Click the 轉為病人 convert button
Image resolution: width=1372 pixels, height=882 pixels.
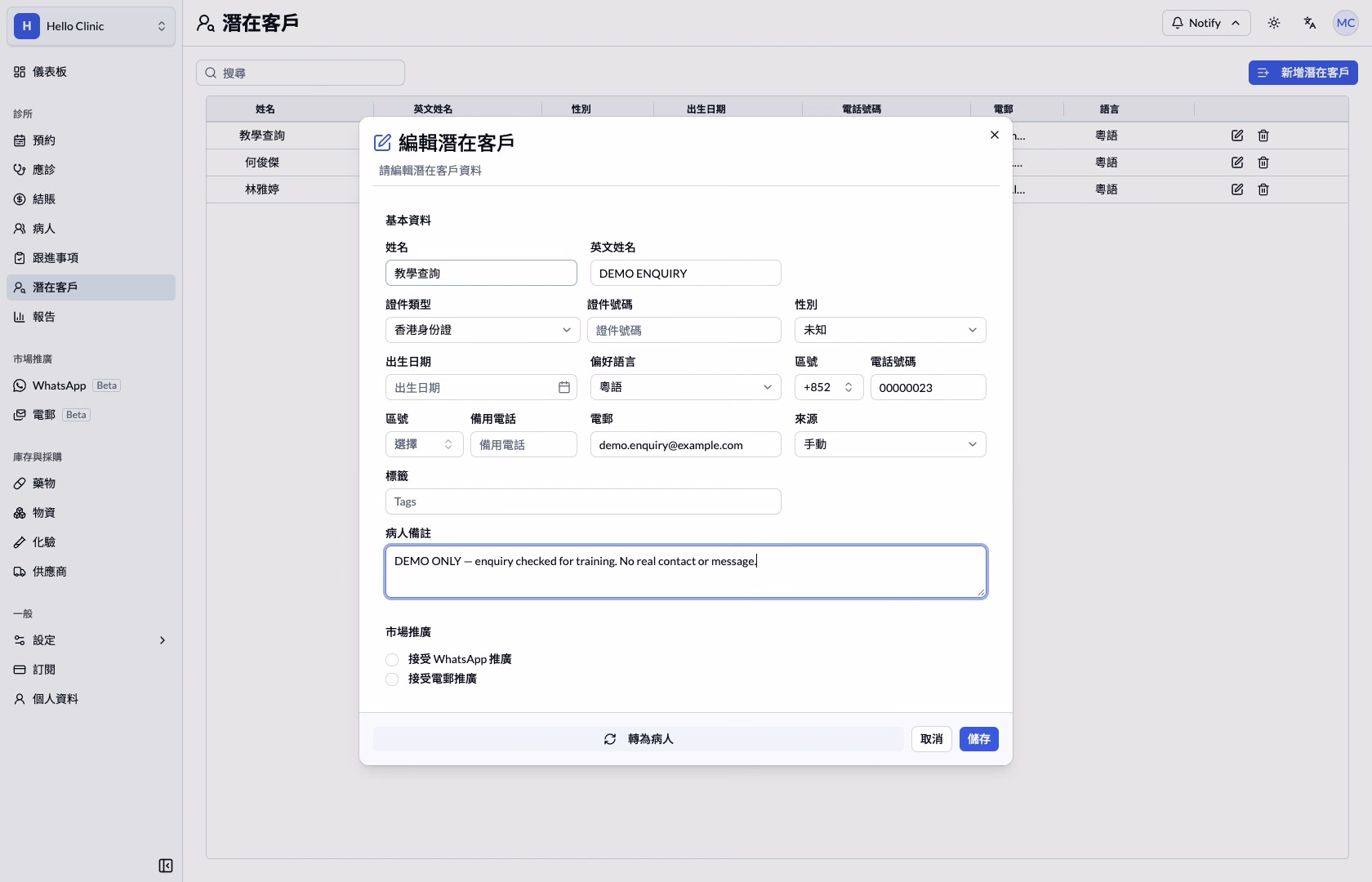[639, 739]
